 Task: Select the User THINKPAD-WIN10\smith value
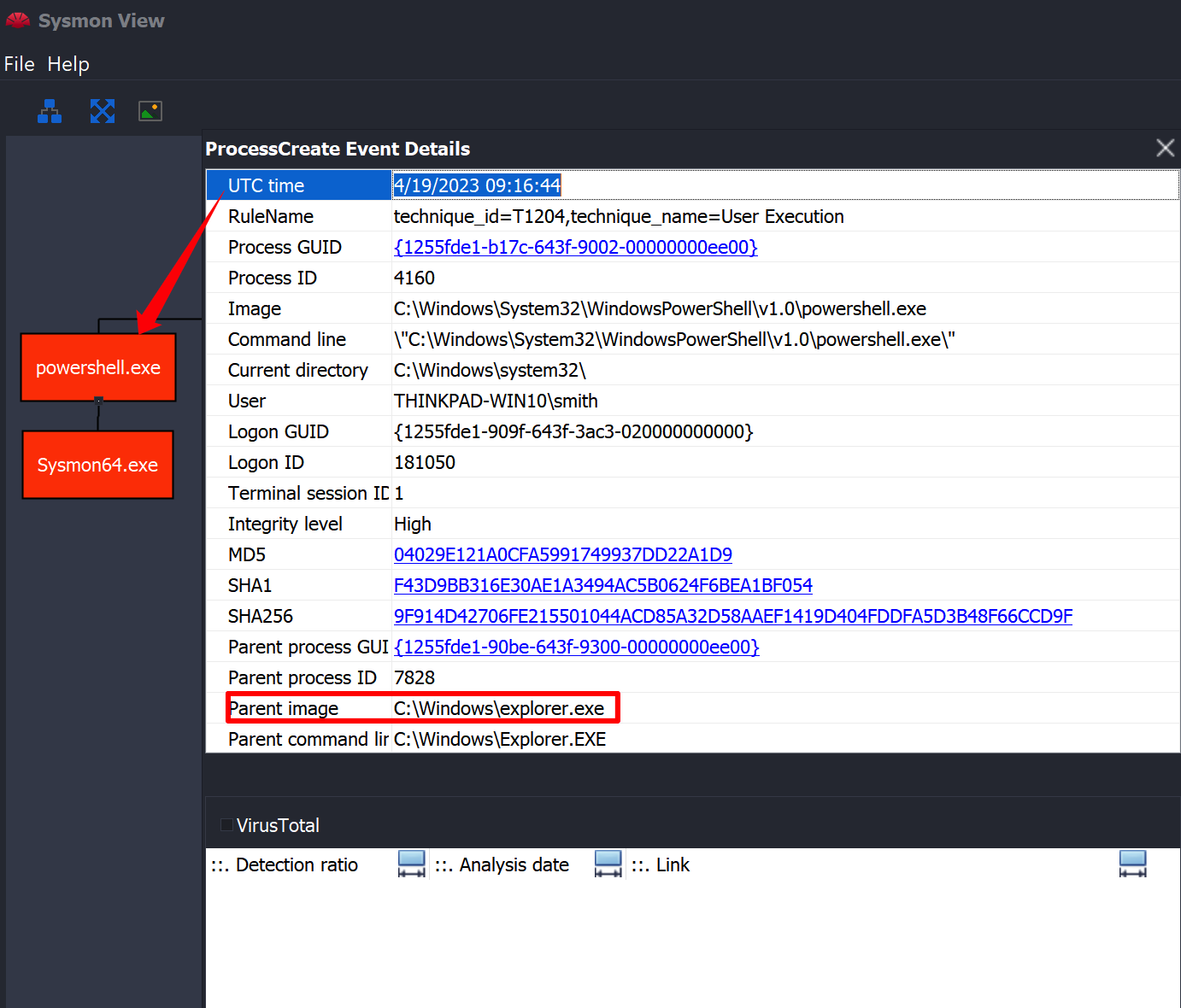[x=496, y=401]
